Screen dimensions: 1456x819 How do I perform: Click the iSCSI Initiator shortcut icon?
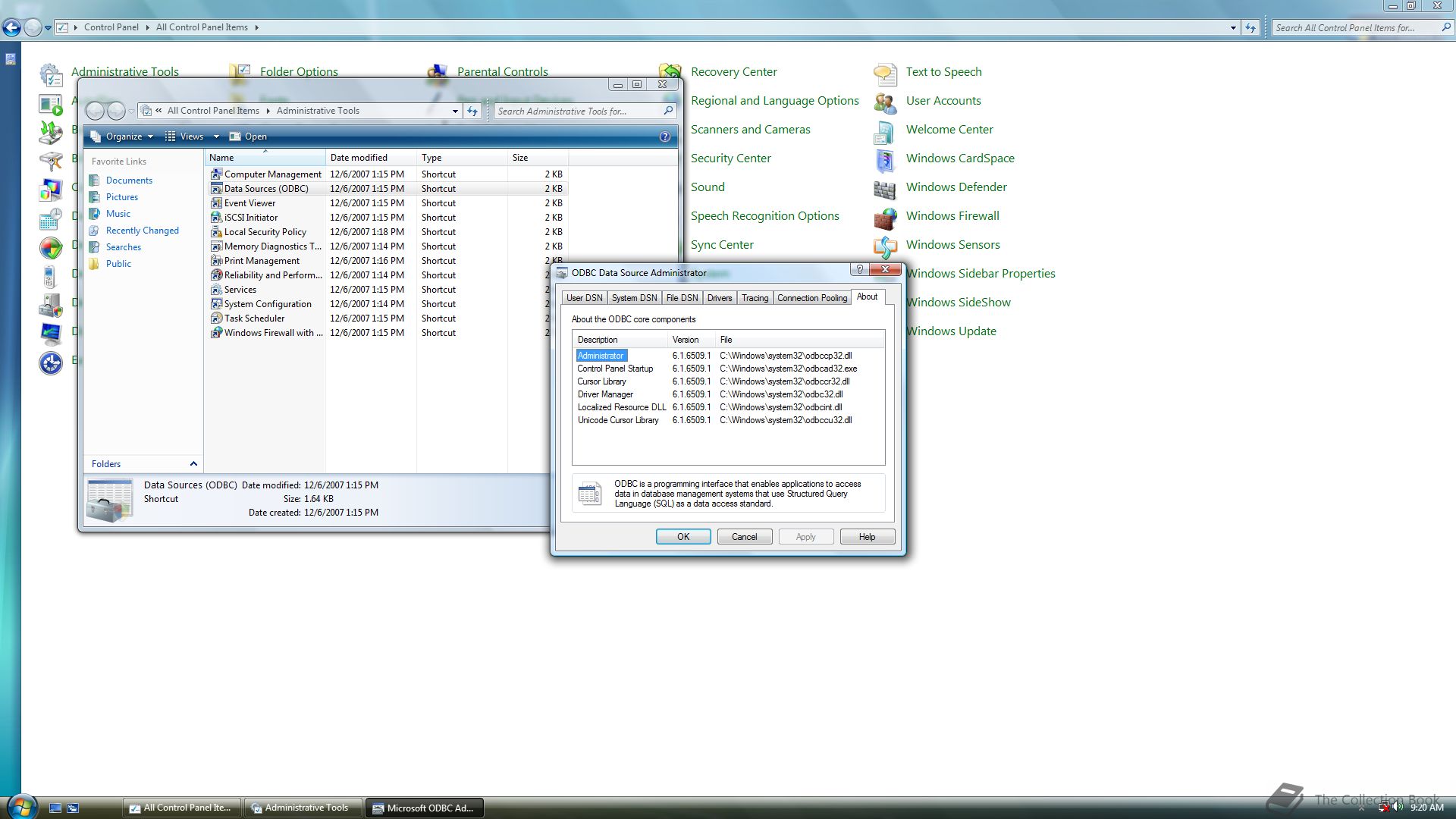pyautogui.click(x=216, y=218)
